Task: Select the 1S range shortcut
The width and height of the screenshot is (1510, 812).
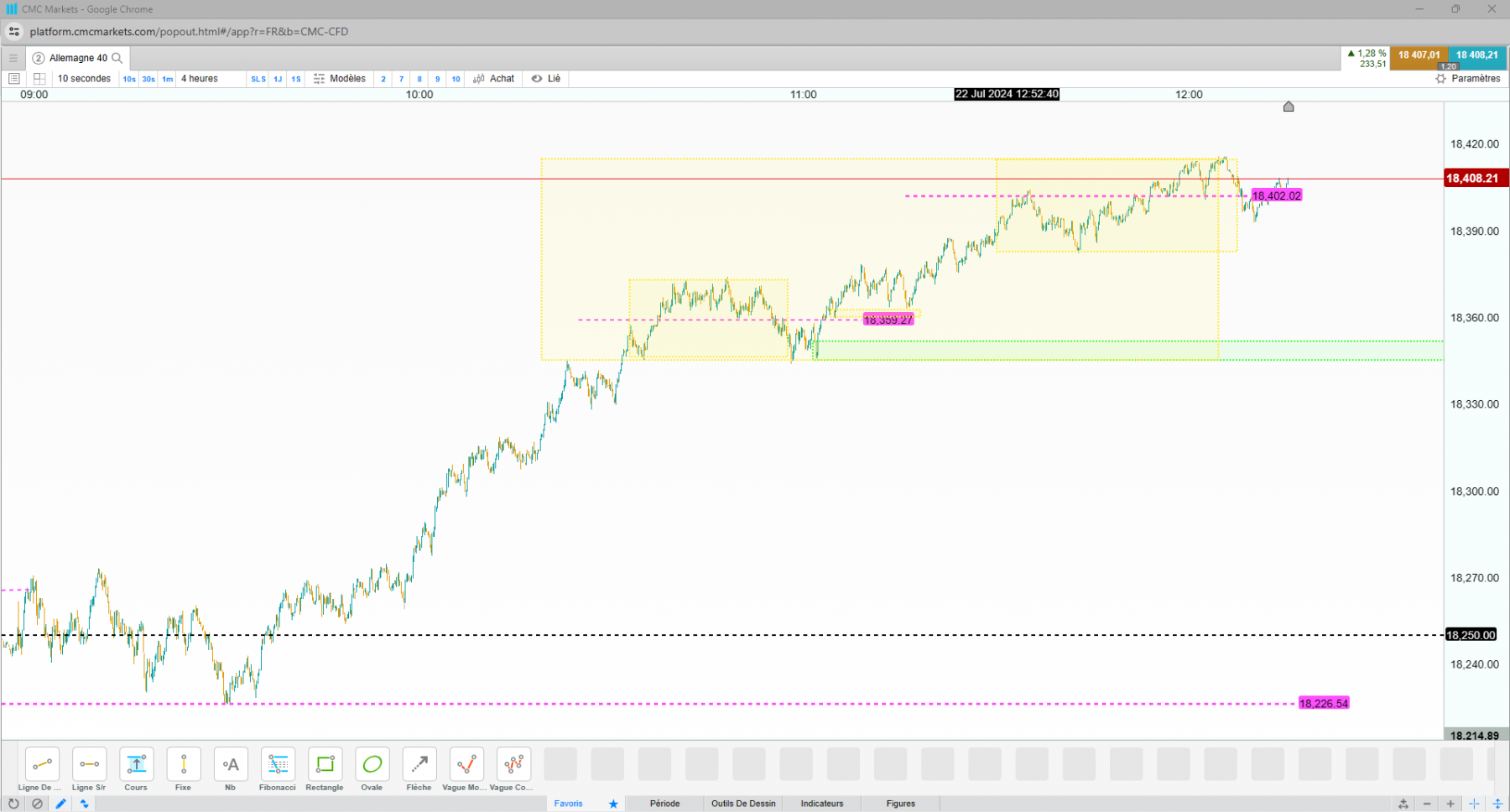Action: pos(296,79)
